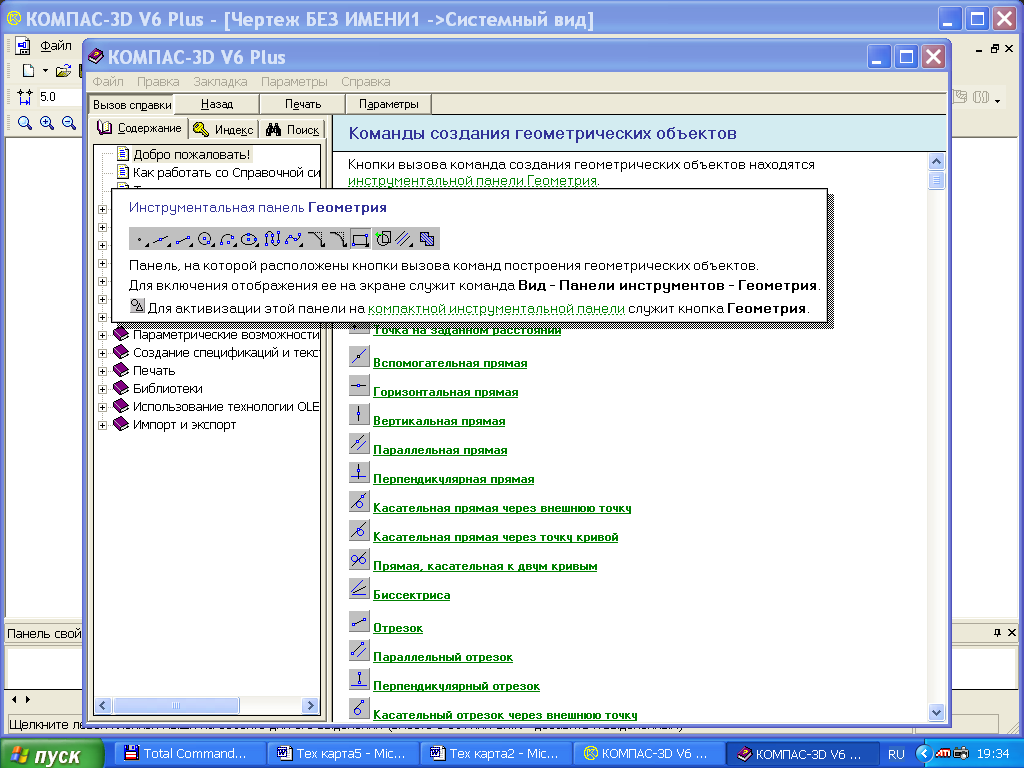Image resolution: width=1024 pixels, height=768 pixels.
Task: Open the Отрезок link
Action: (x=398, y=628)
